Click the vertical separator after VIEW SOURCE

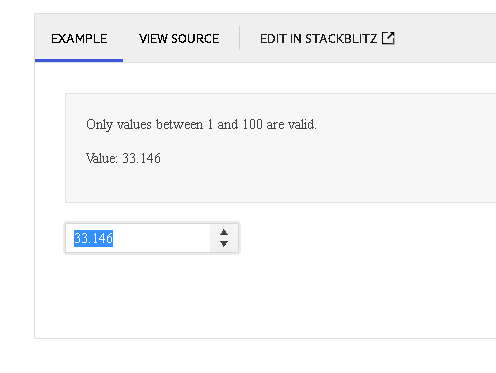[239, 38]
